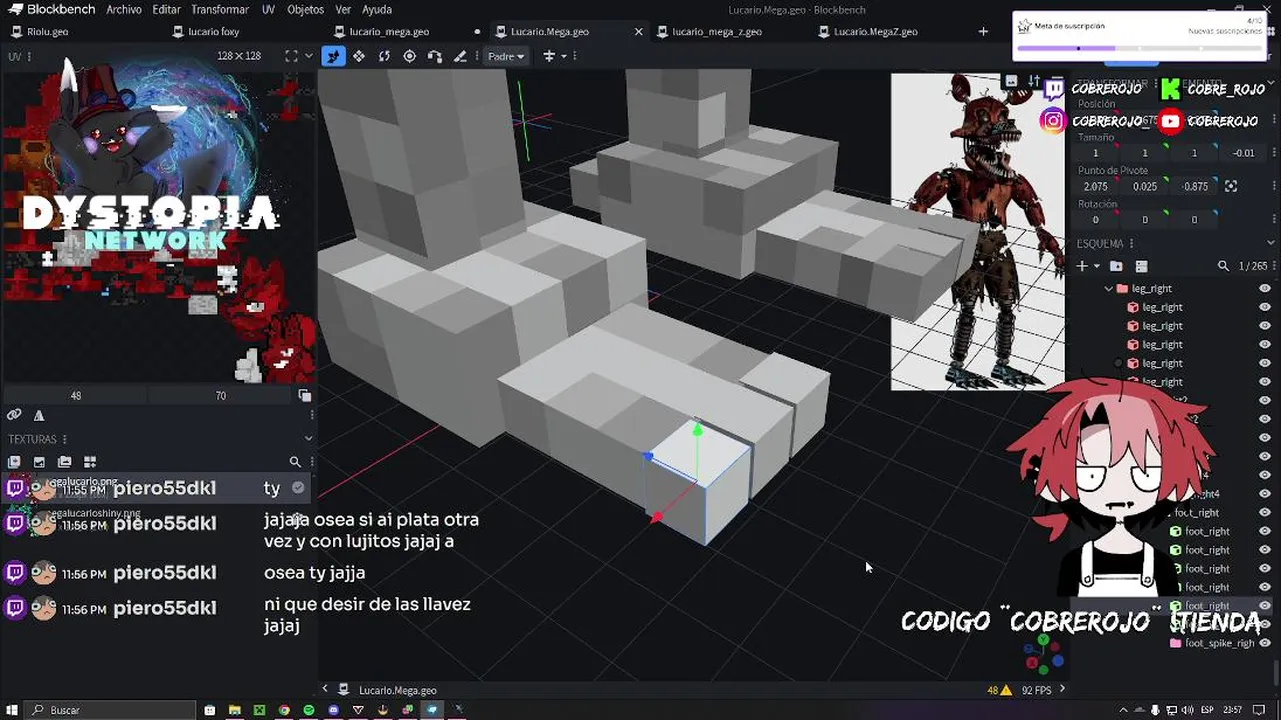Open Chrome from the Windows taskbar
Image resolution: width=1281 pixels, height=720 pixels.
click(x=284, y=710)
